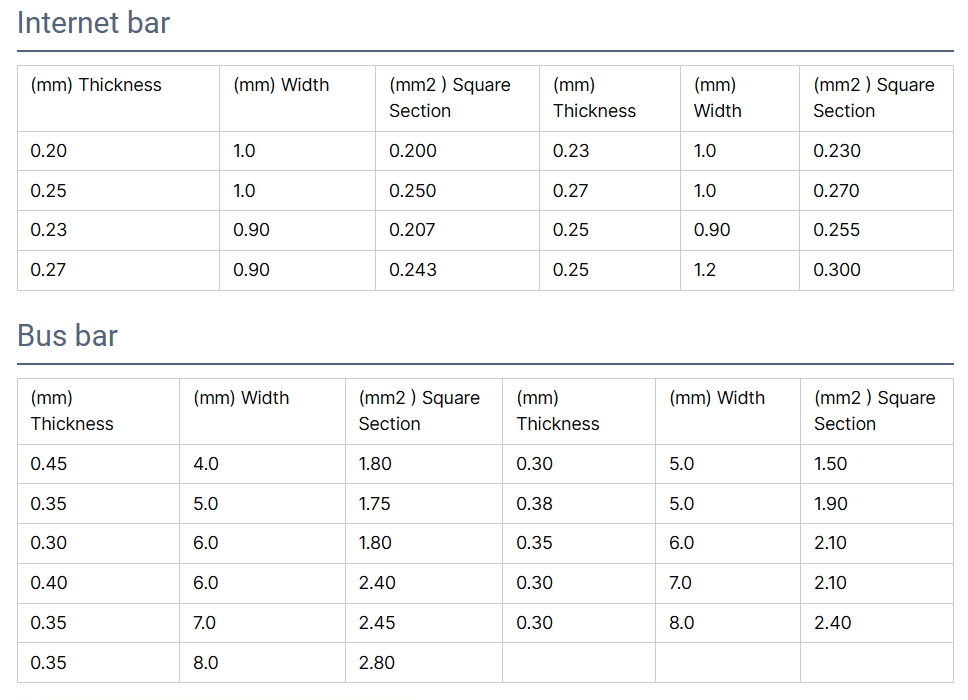Image resolution: width=968 pixels, height=700 pixels.
Task: Select the 2.80 square section cell
Action: click(376, 663)
